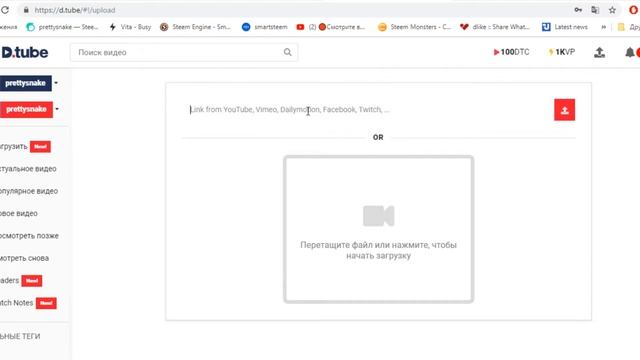
Task: Open notifications bell icon
Action: point(630,52)
